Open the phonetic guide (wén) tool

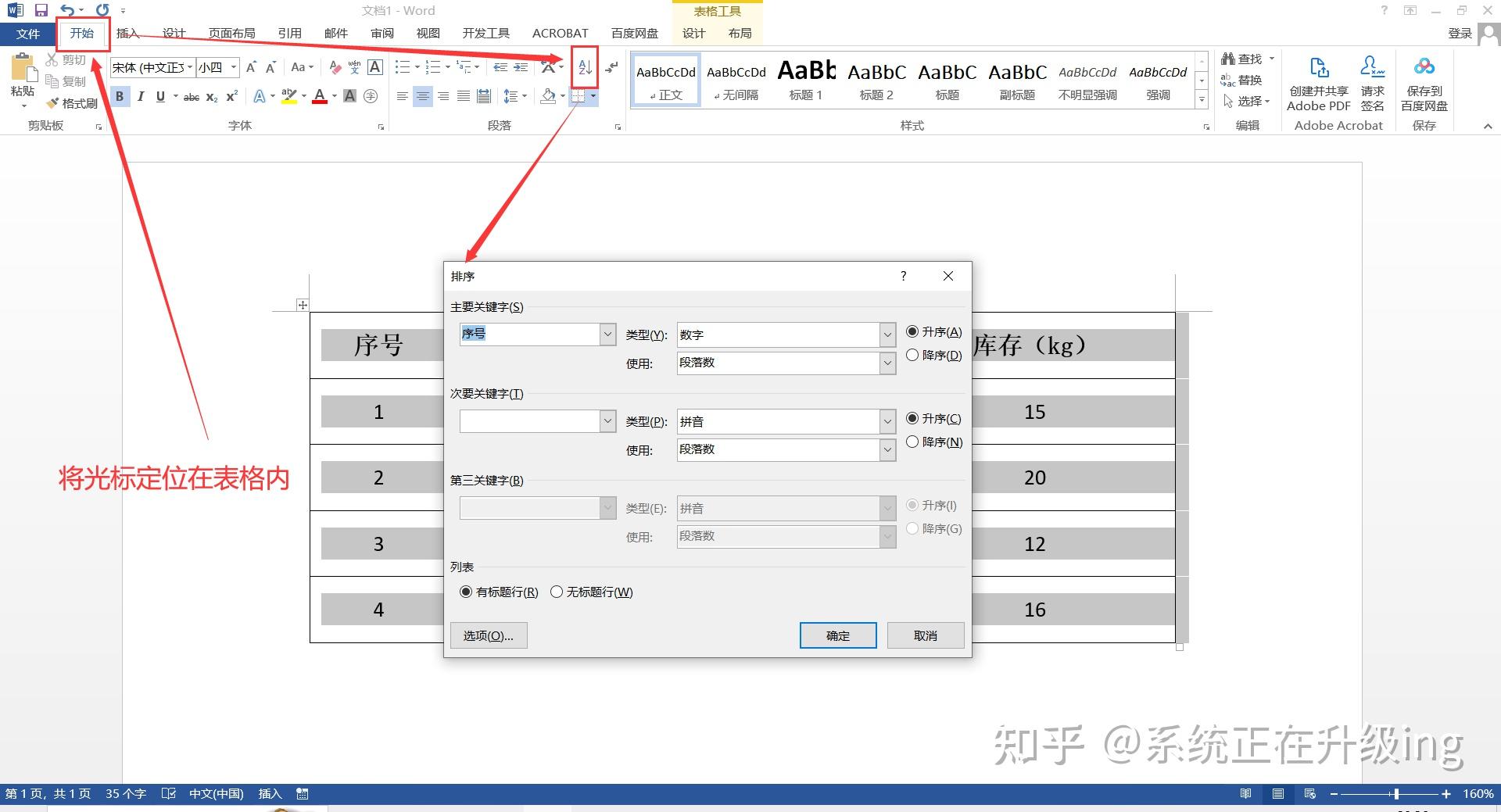point(354,68)
